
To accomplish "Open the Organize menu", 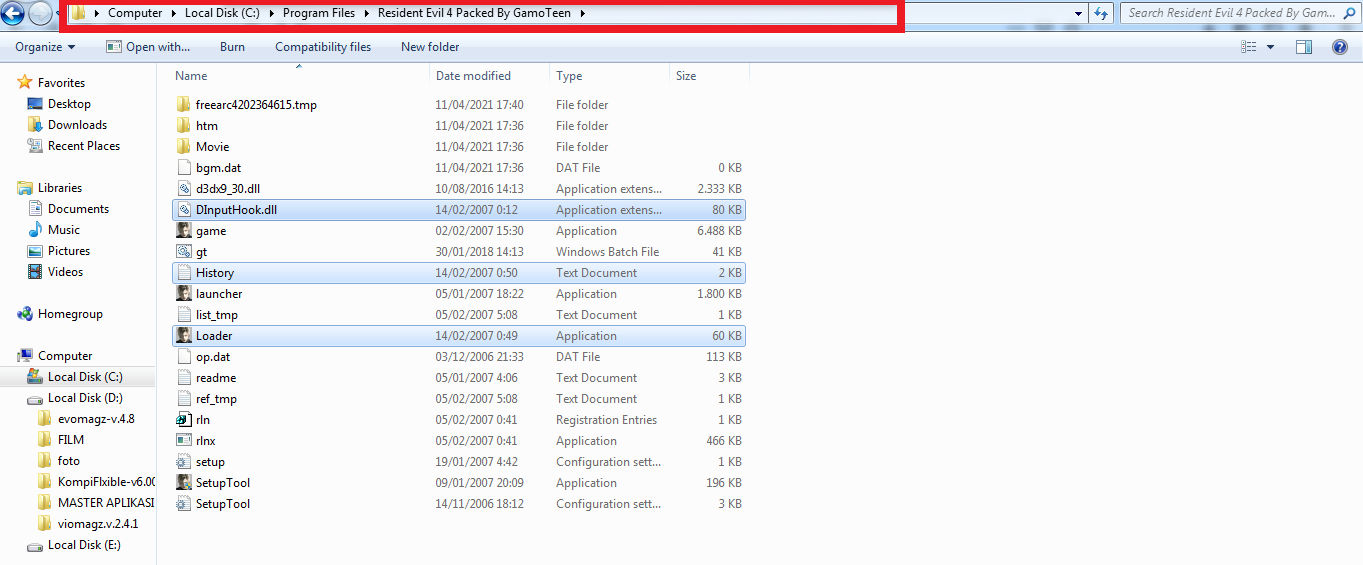I will pos(45,47).
